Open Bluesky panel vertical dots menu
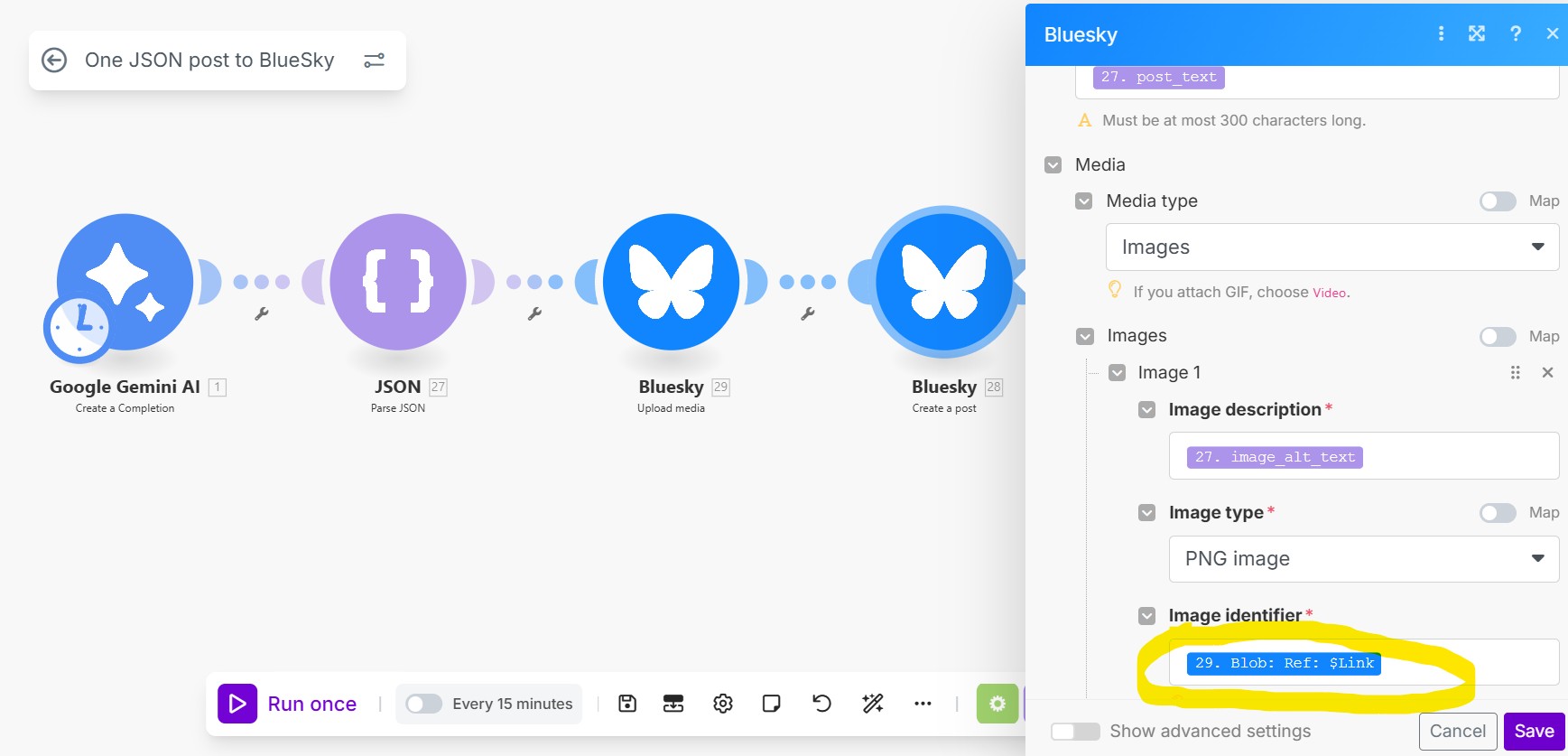Screen dimensions: 1568x756 pos(1441,33)
